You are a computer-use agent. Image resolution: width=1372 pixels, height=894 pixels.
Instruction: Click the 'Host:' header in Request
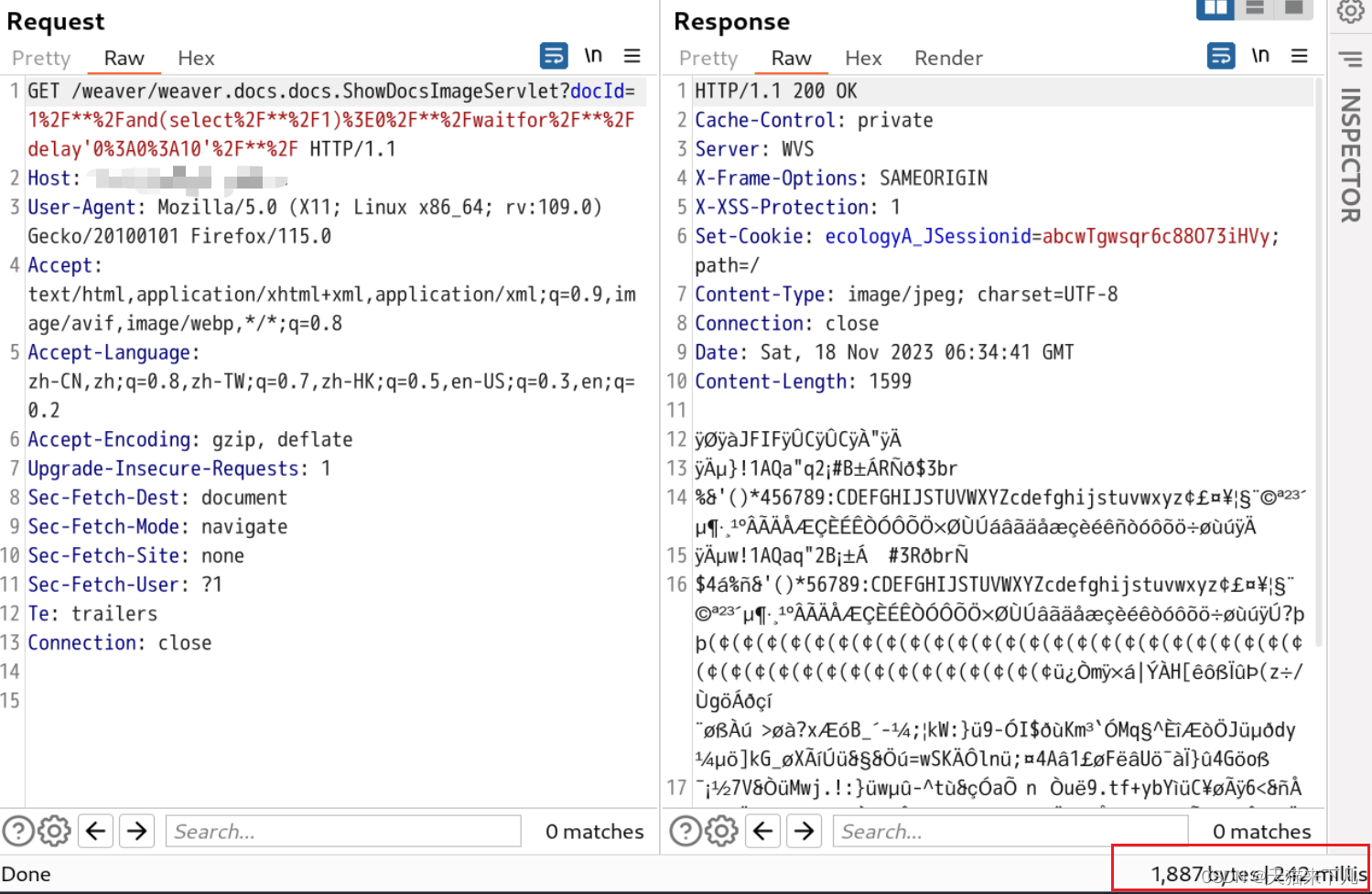54,178
